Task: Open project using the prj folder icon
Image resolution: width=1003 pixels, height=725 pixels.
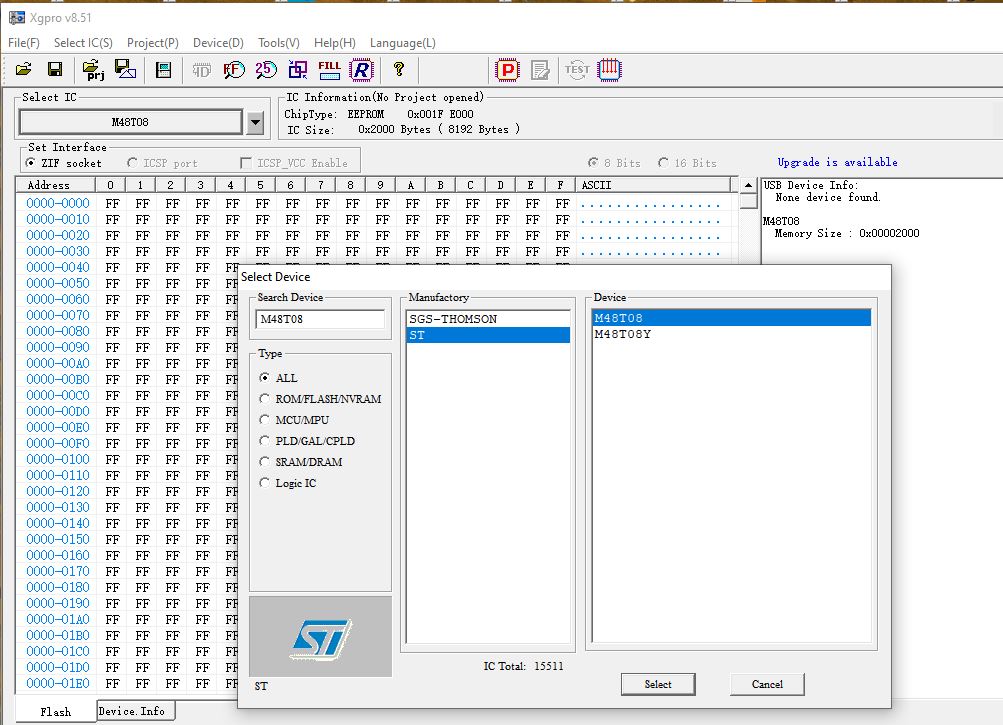Action: click(x=93, y=69)
